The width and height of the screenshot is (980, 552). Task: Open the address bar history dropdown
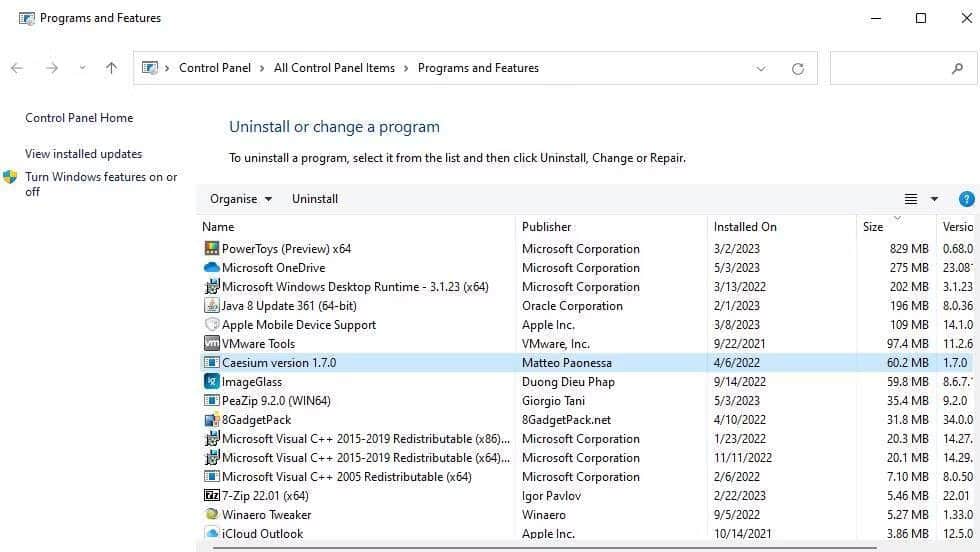(761, 69)
